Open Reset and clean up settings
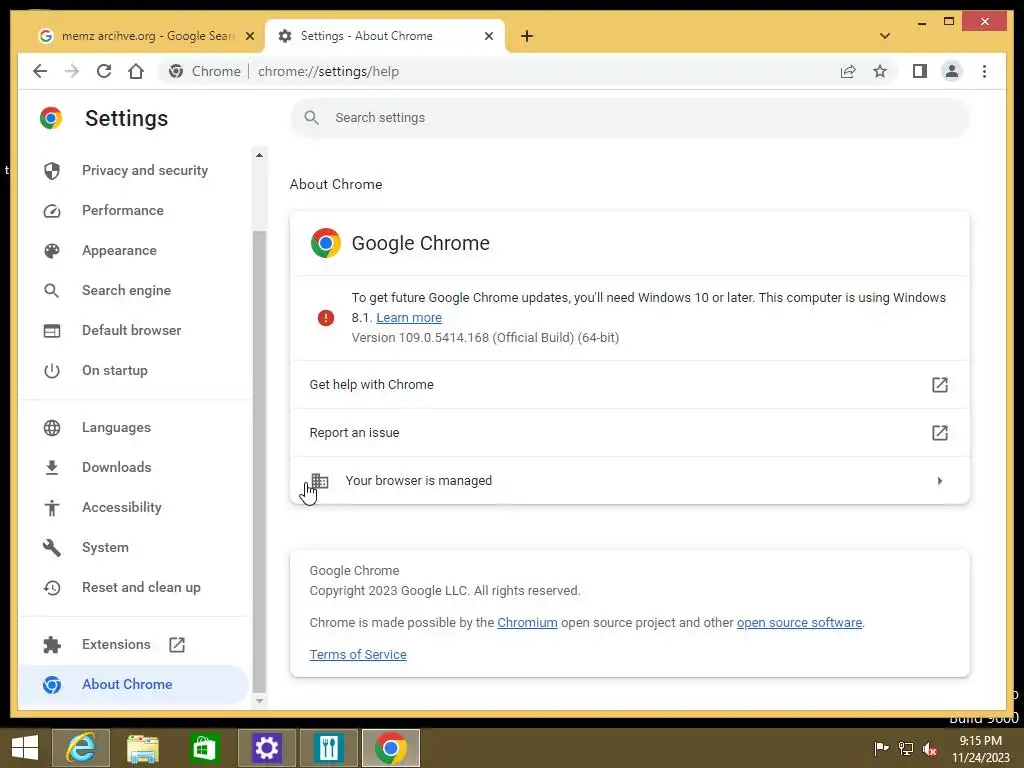Screen dimensions: 1024x768 tap(135, 587)
